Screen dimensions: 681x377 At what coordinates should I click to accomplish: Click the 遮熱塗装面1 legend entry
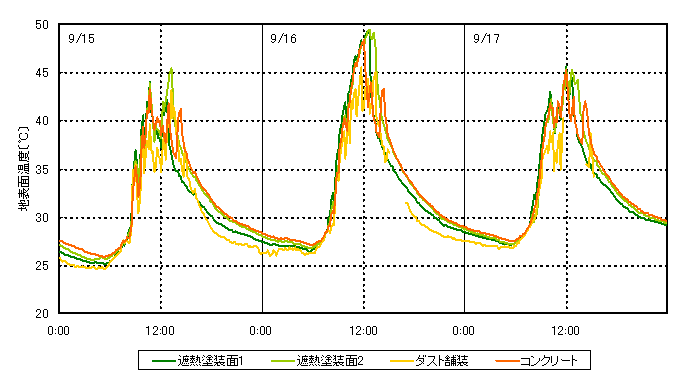point(198,360)
